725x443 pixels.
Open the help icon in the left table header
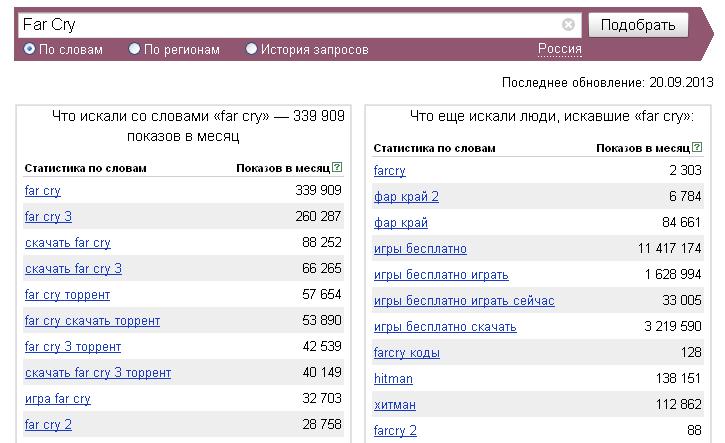(x=337, y=167)
